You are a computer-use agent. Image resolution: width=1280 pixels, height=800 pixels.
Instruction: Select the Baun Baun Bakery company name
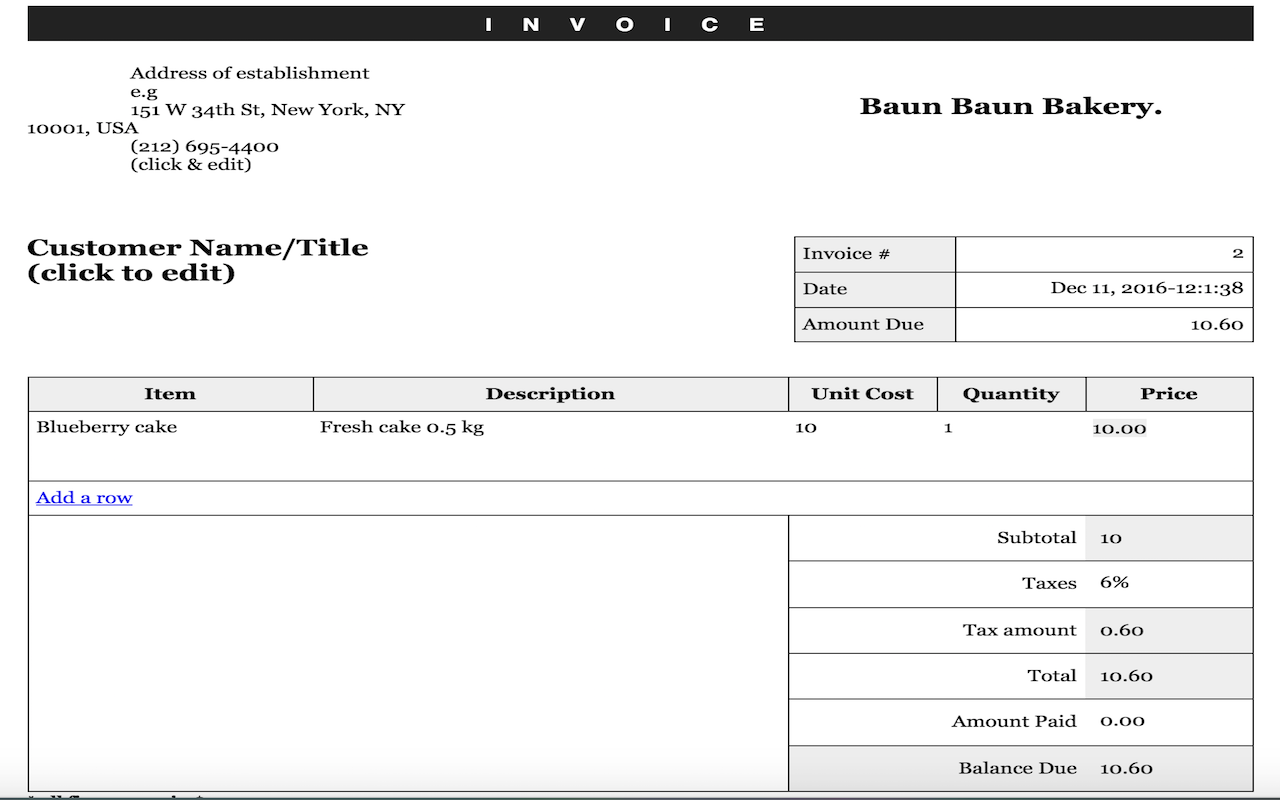[x=1010, y=107]
